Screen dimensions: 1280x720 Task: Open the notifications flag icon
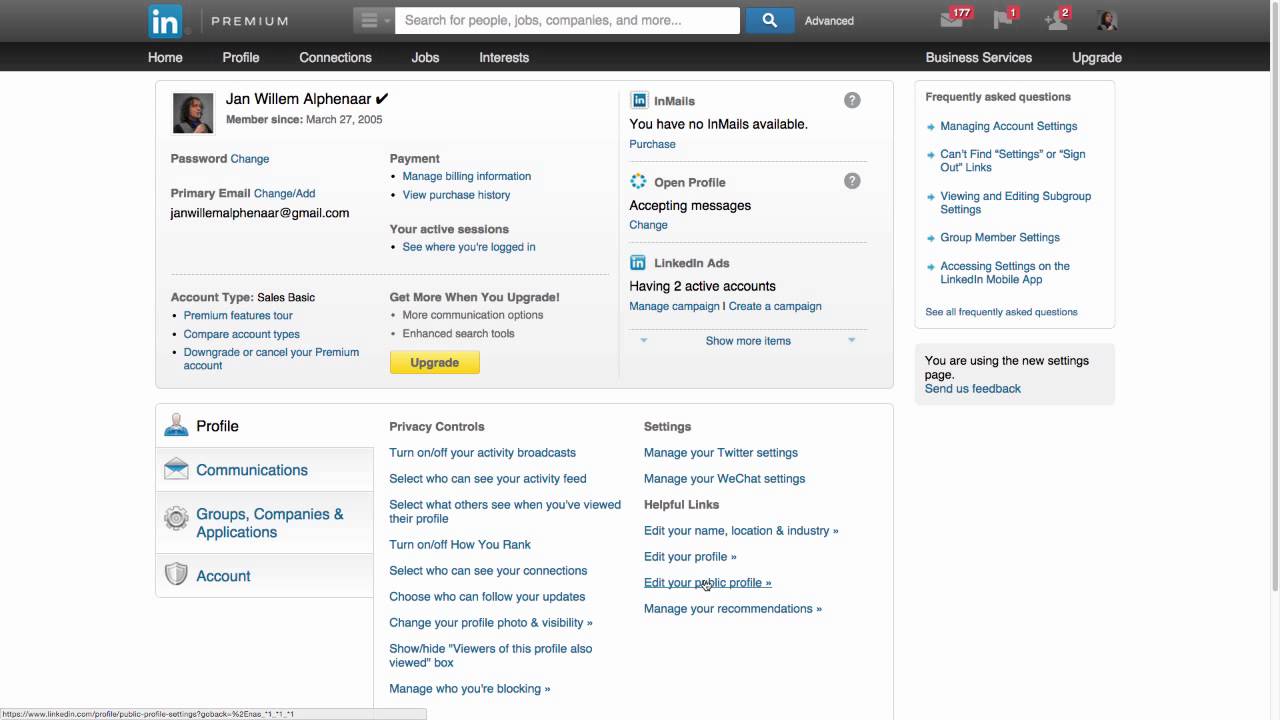1003,20
